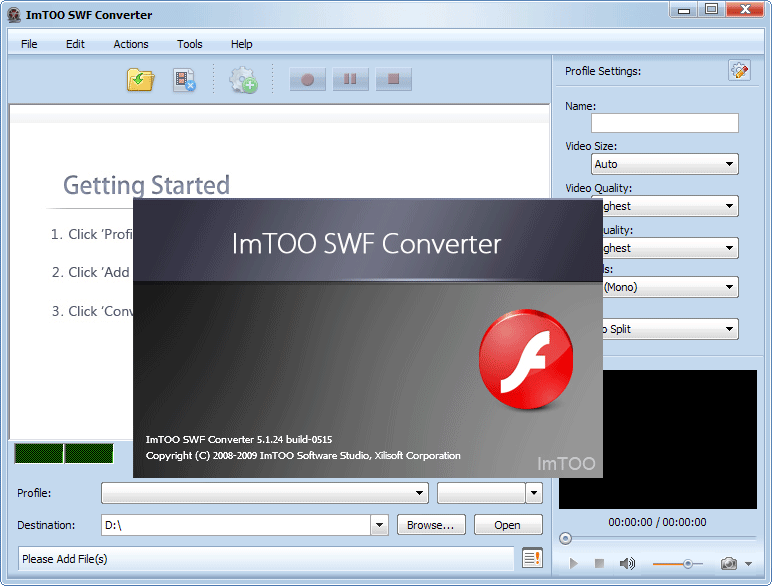Stop the preview playback
772x586 pixels.
pyautogui.click(x=599, y=563)
